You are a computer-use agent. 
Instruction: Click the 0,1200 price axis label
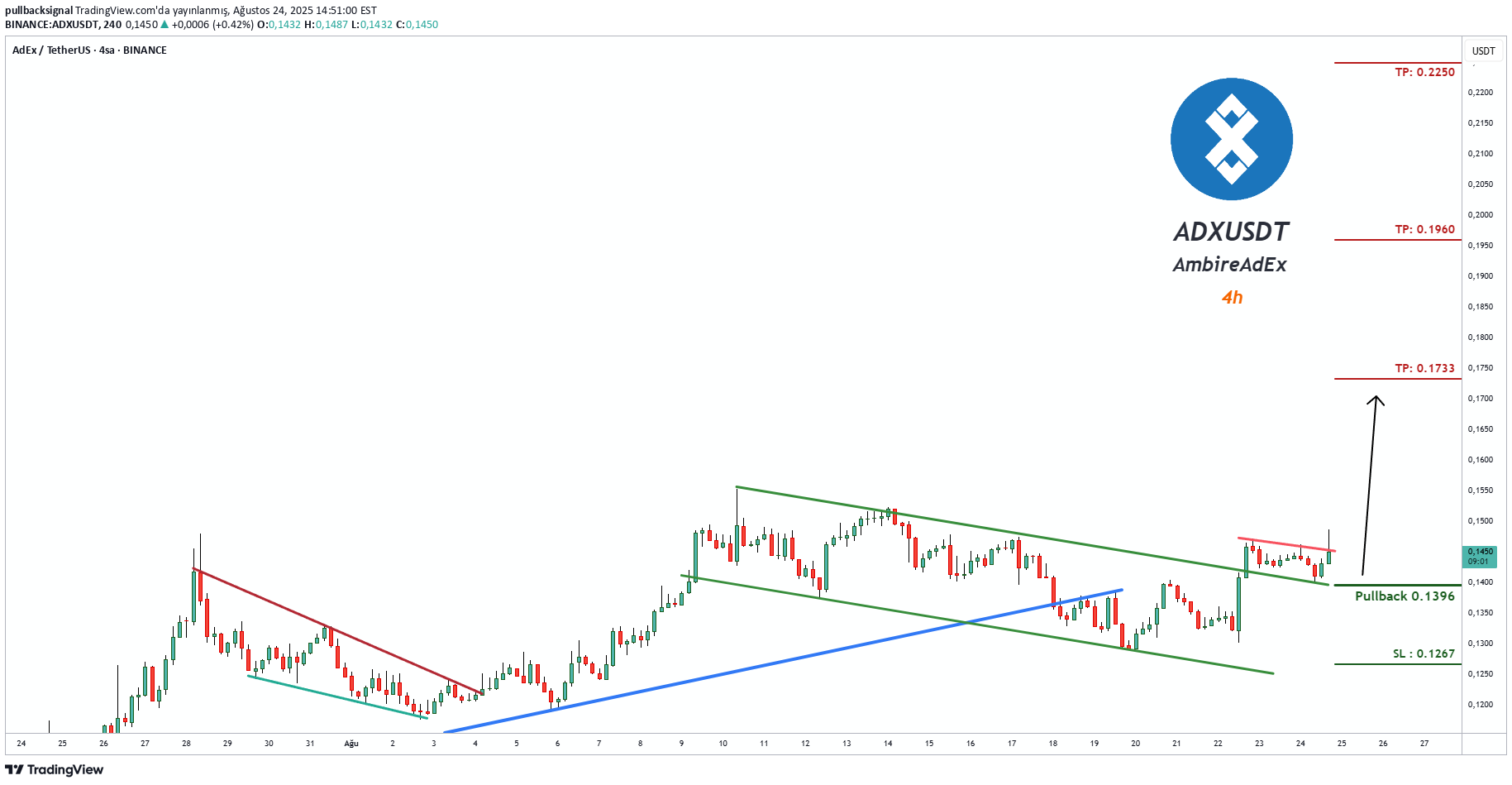(x=1481, y=705)
